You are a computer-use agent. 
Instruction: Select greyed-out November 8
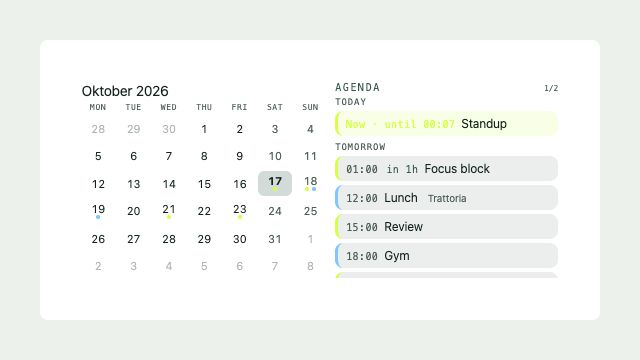310,266
